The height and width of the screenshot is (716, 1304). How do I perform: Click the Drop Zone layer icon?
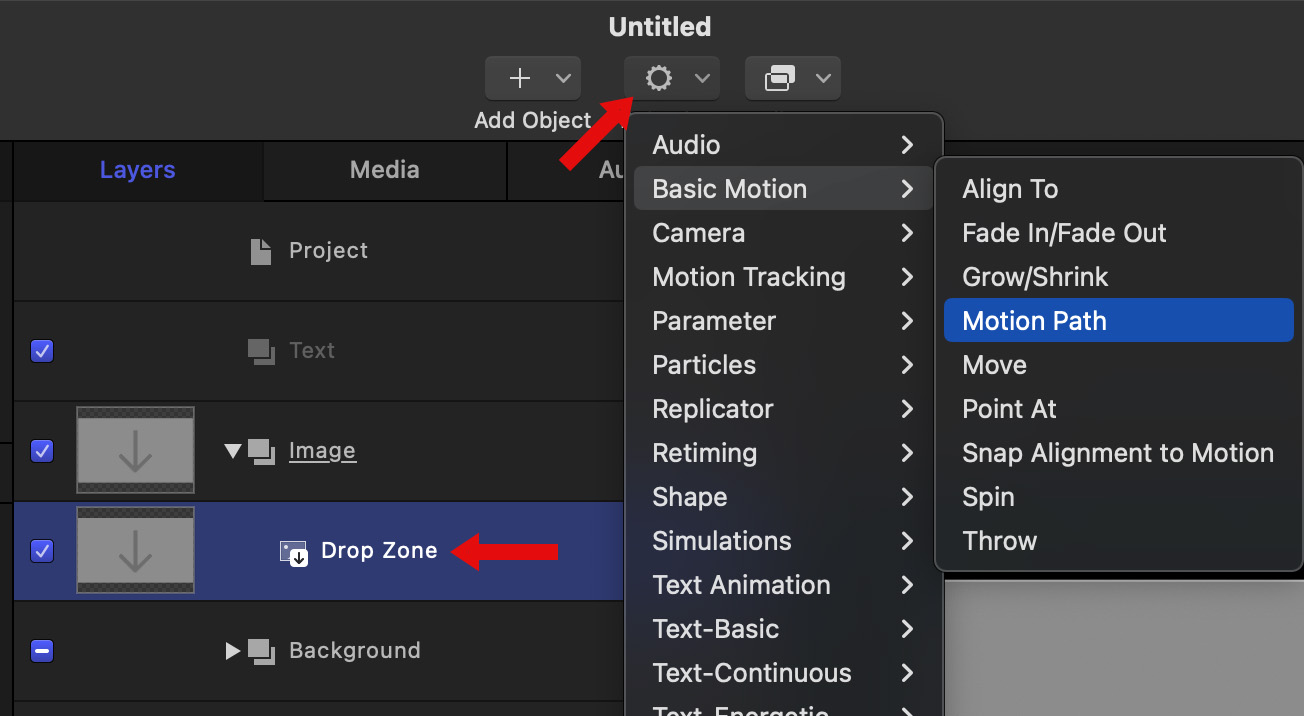click(x=293, y=551)
